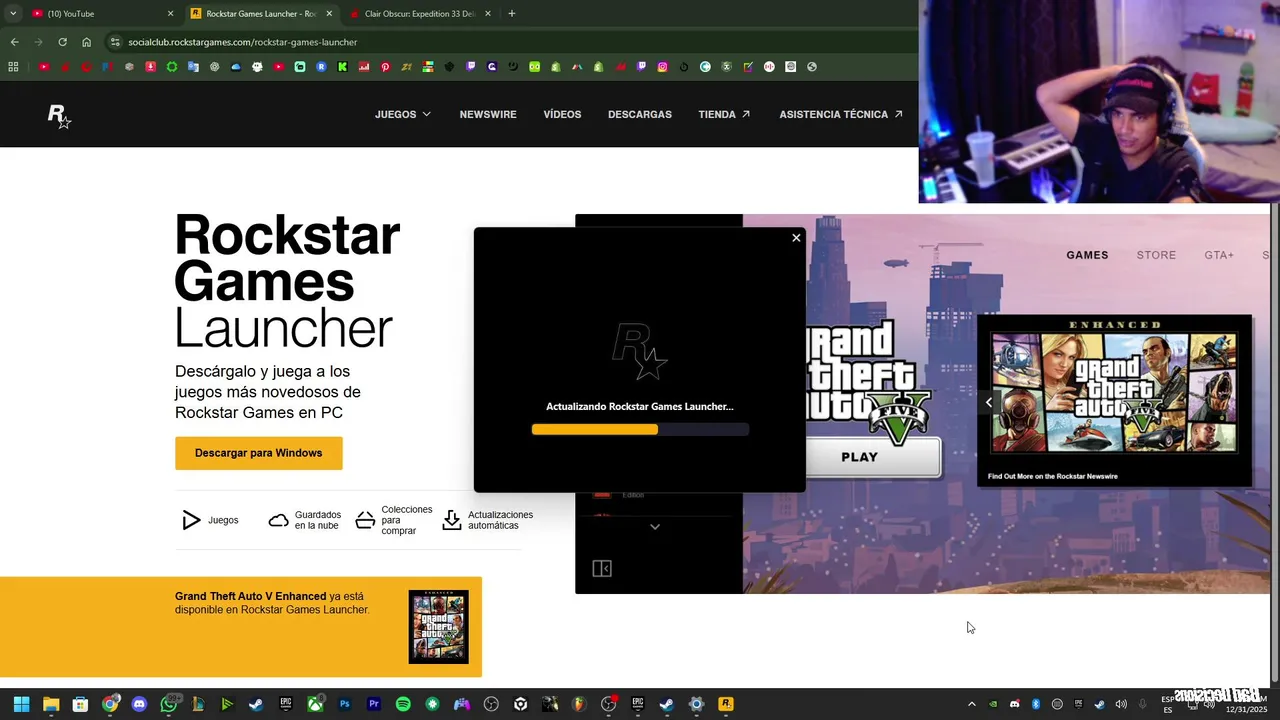This screenshot has width=1280, height=720.
Task: Open the VÍDEOS section
Action: tap(562, 114)
